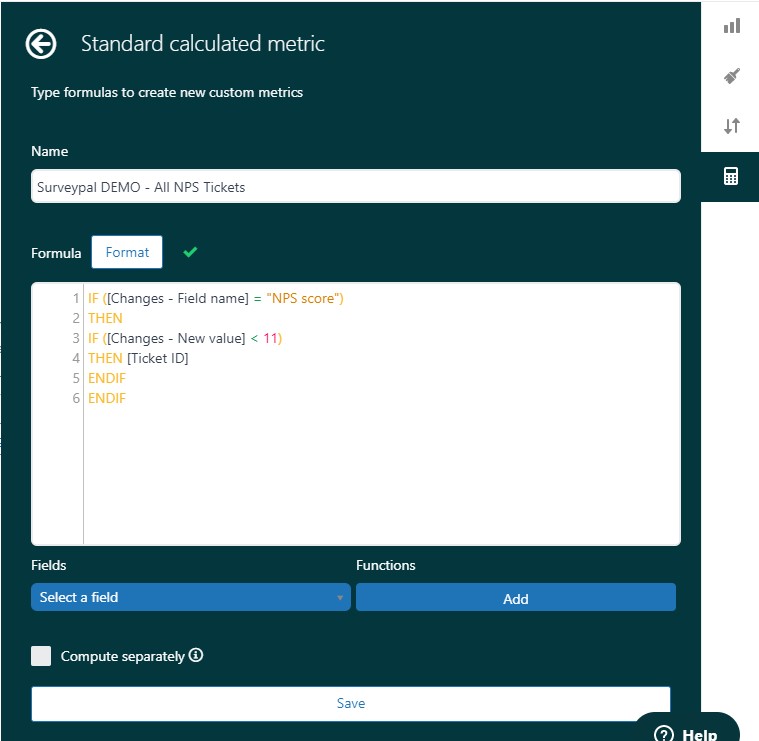Viewport: 759px width, 741px height.
Task: Click in the metric Name input field
Action: (355, 186)
